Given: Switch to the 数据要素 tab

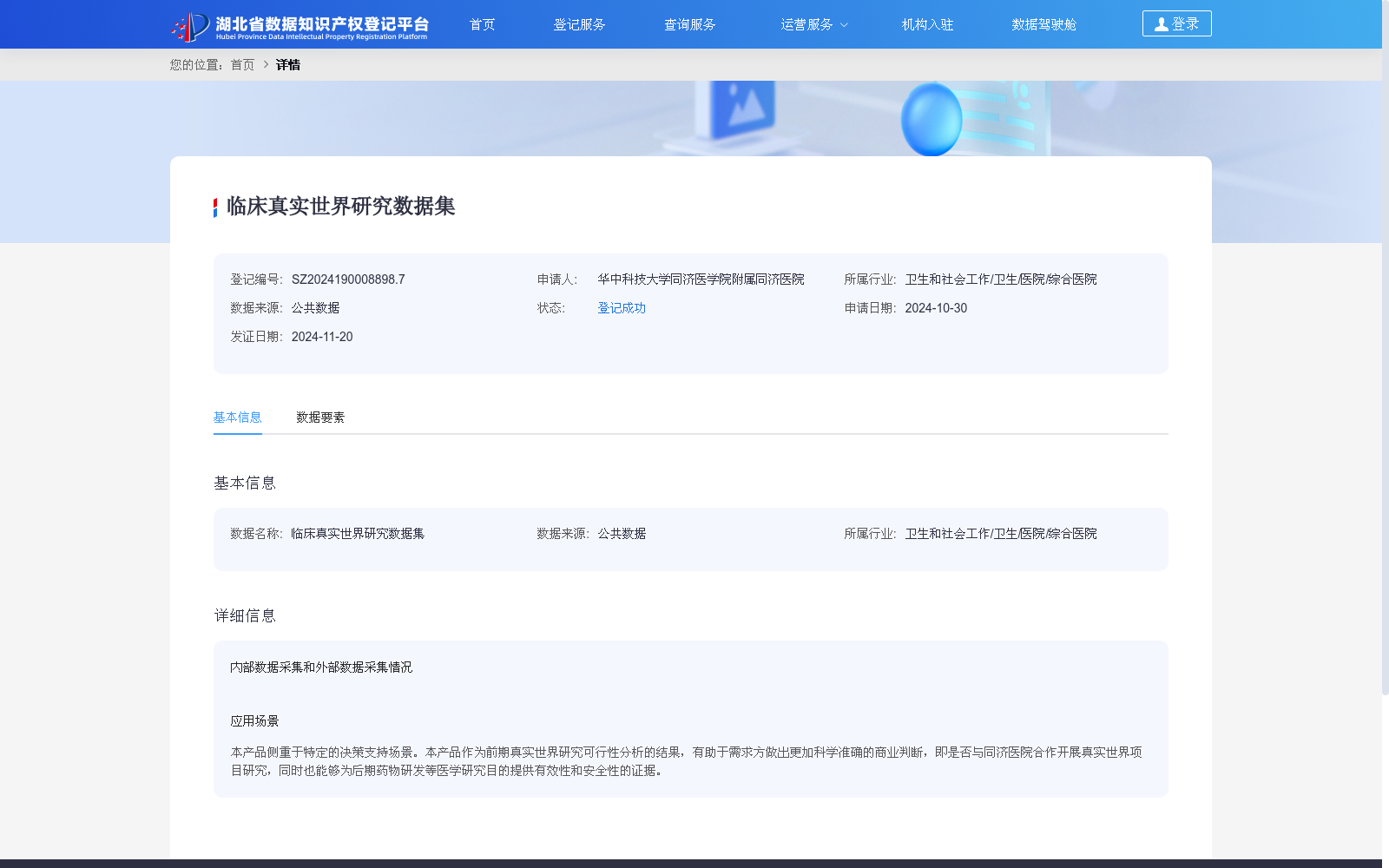Looking at the screenshot, I should pos(320,418).
